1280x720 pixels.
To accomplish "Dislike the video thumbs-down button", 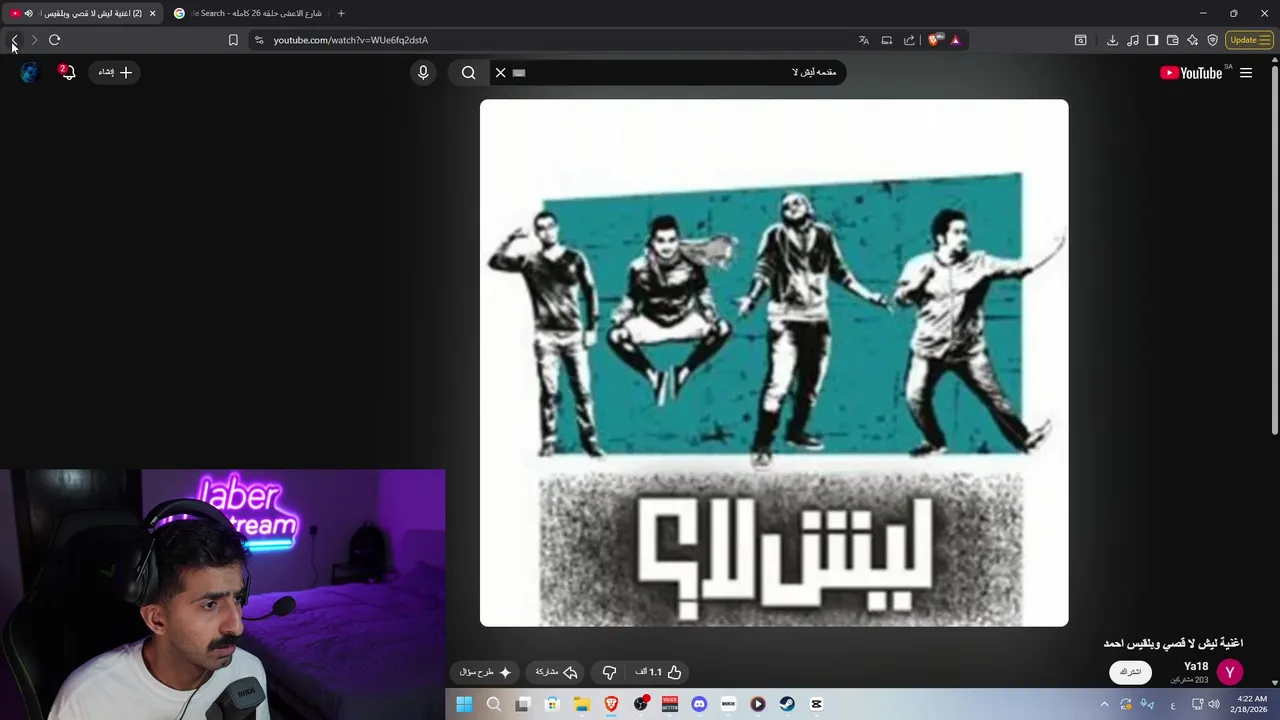I will (609, 672).
